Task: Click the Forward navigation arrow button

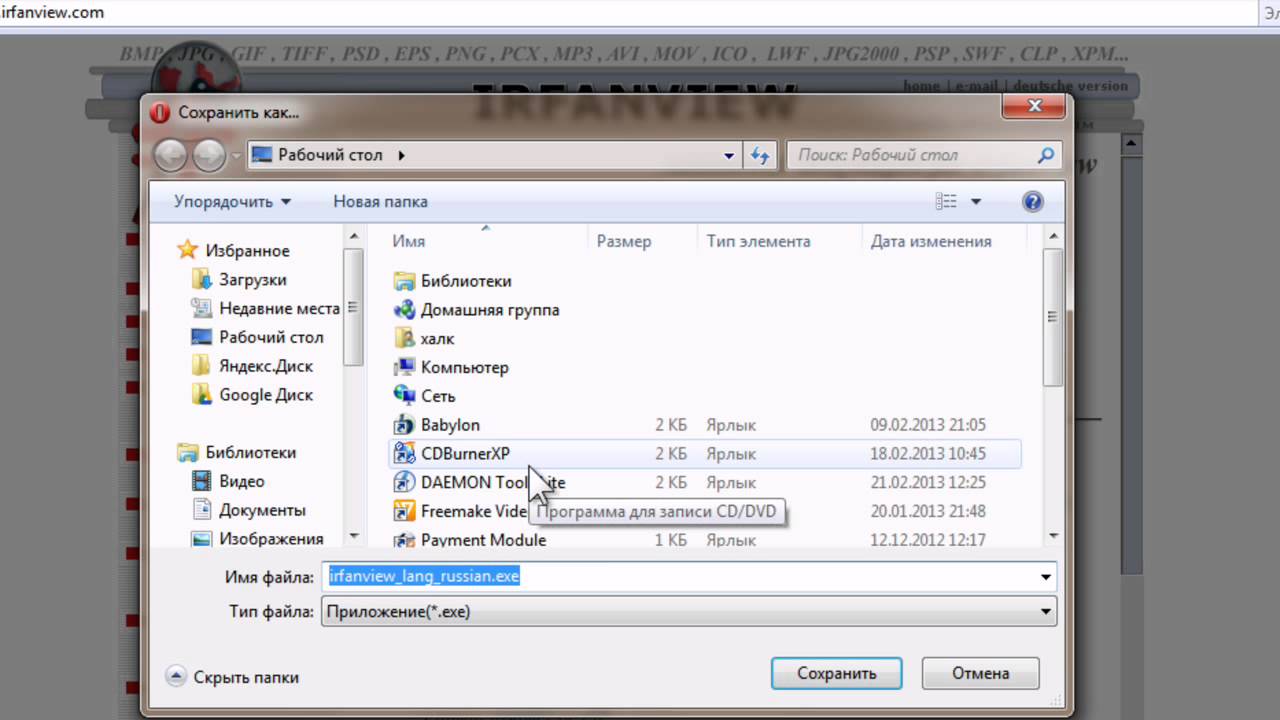Action: click(x=209, y=155)
